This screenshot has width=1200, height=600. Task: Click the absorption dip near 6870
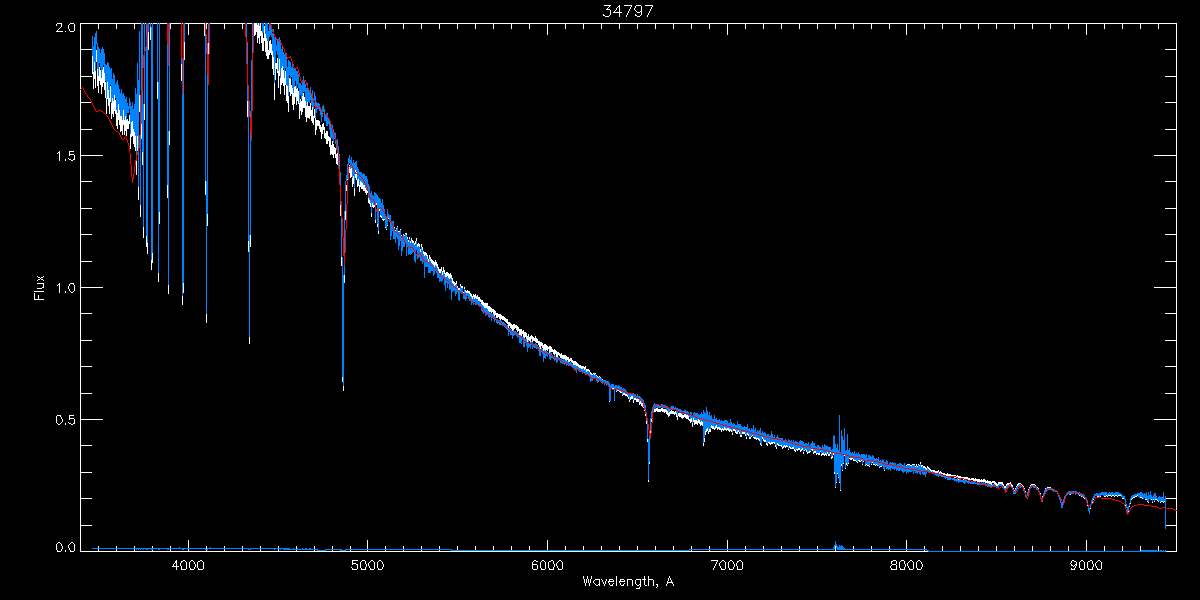(704, 428)
